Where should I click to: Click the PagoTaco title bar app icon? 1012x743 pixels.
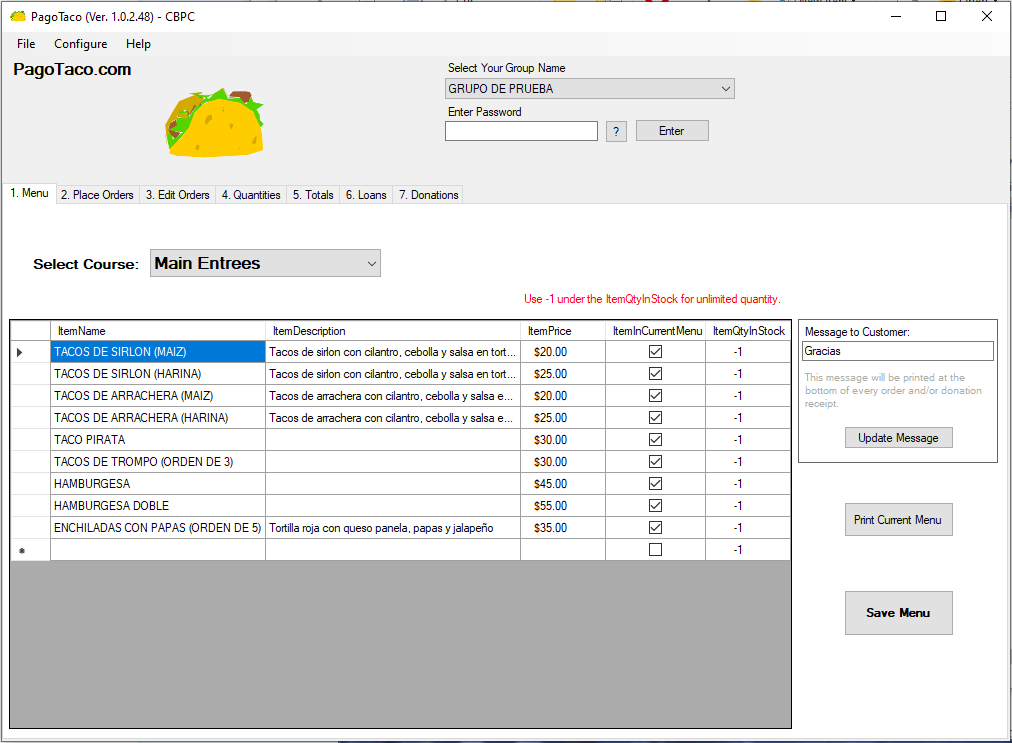[x=17, y=16]
